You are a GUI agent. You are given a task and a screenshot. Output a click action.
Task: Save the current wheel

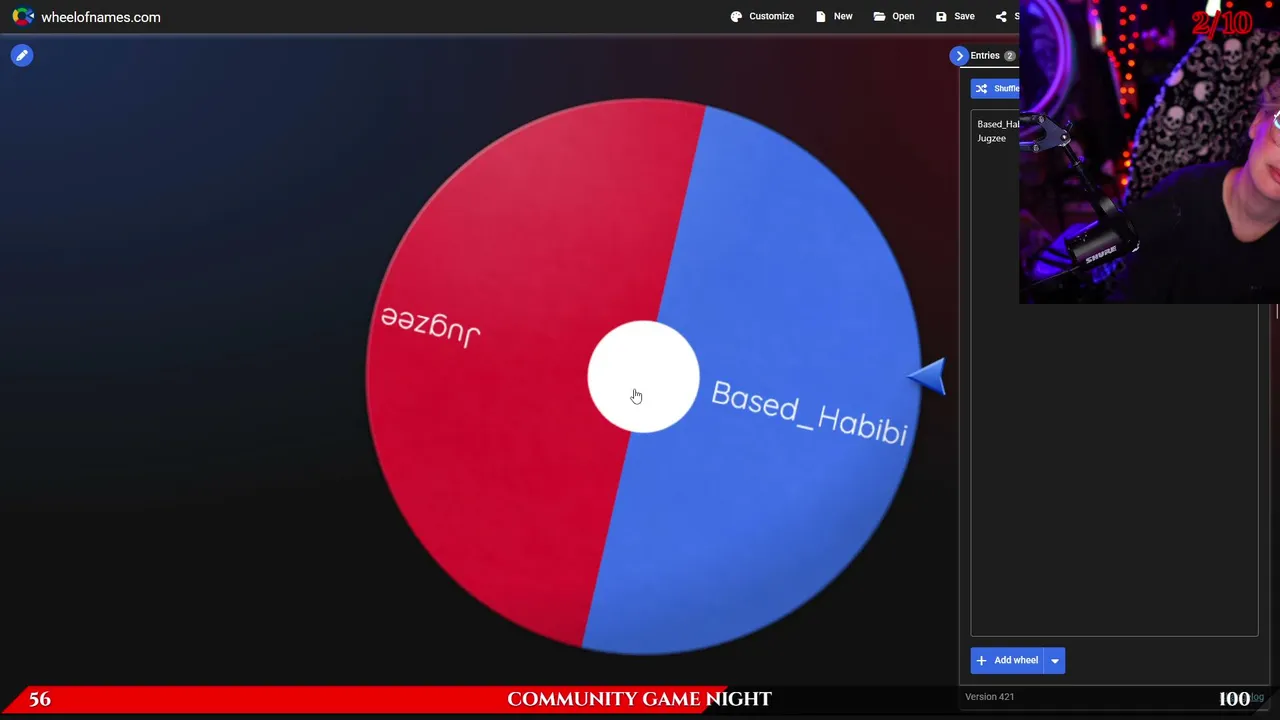(x=955, y=16)
